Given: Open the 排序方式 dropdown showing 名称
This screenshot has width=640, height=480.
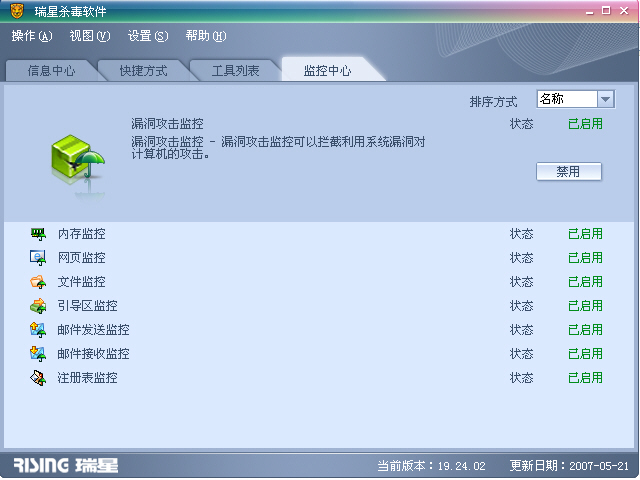Looking at the screenshot, I should pyautogui.click(x=576, y=99).
